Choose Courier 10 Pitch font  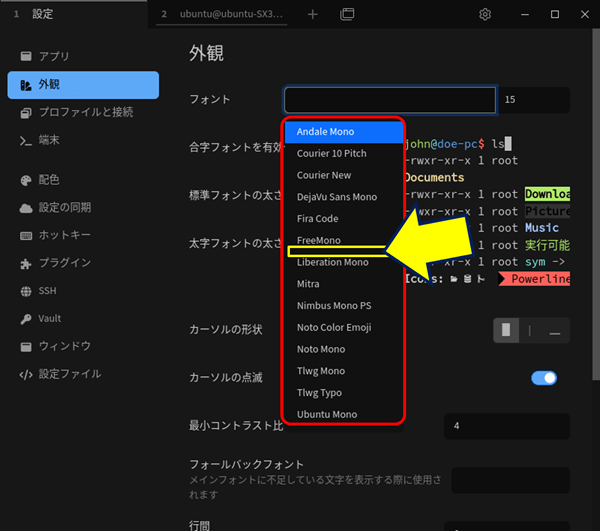[x=344, y=153]
